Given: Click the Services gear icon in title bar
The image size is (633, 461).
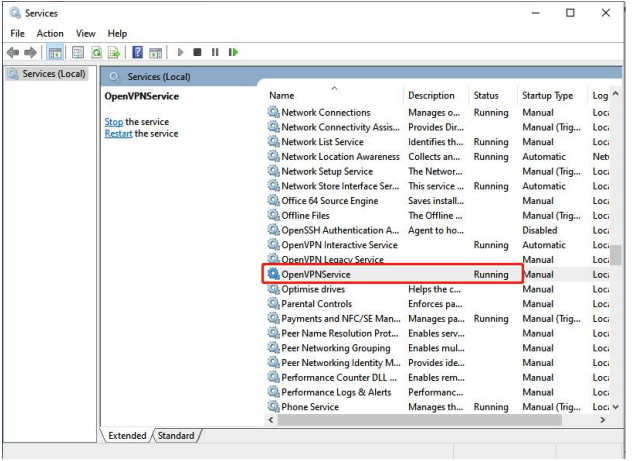Looking at the screenshot, I should coord(15,13).
